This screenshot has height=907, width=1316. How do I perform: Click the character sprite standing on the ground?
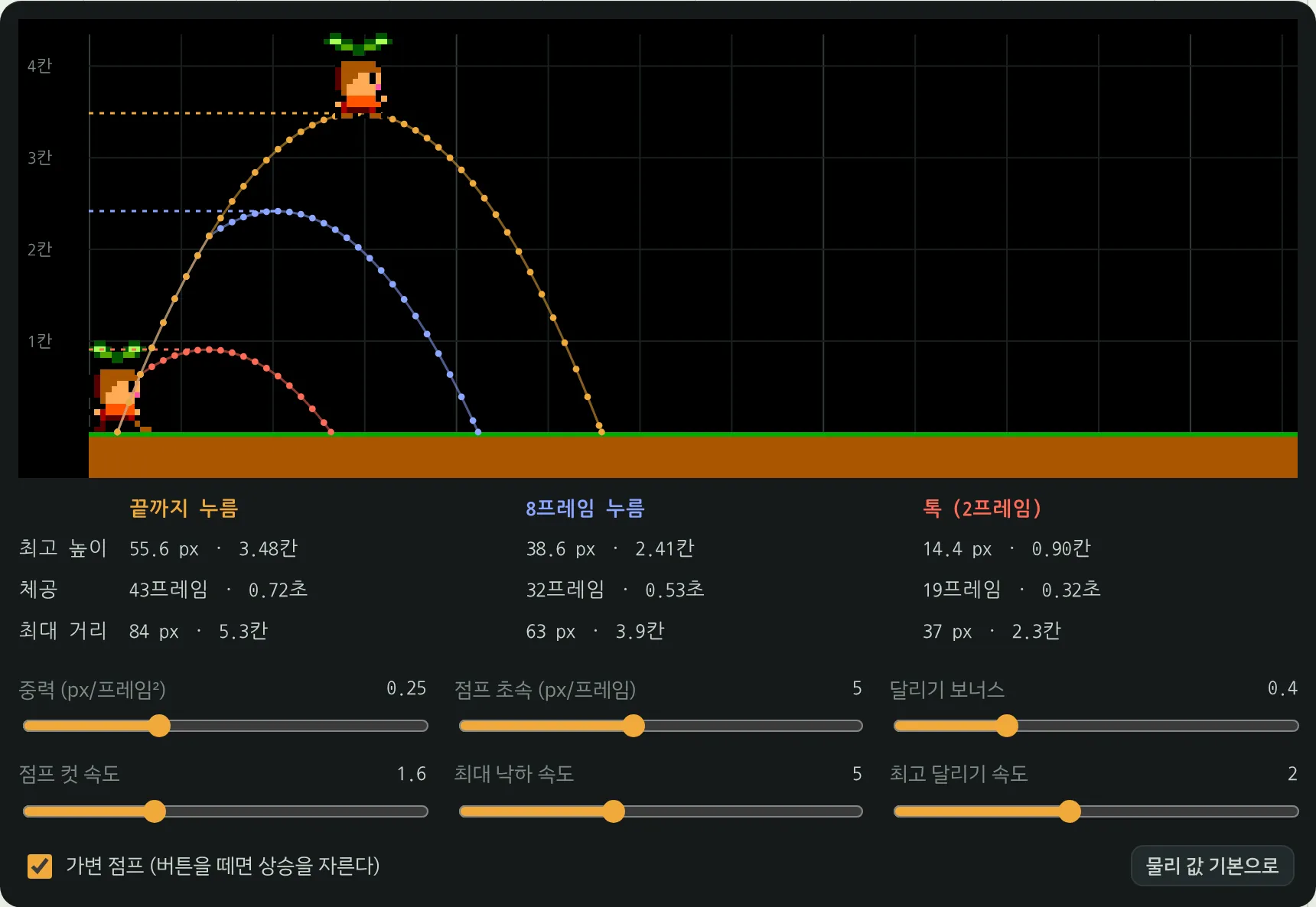point(119,387)
